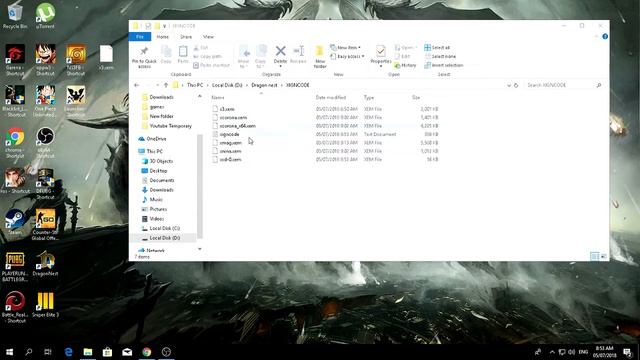Select 3D Objects in navigation pane
This screenshot has height=360, width=640.
click(x=157, y=161)
